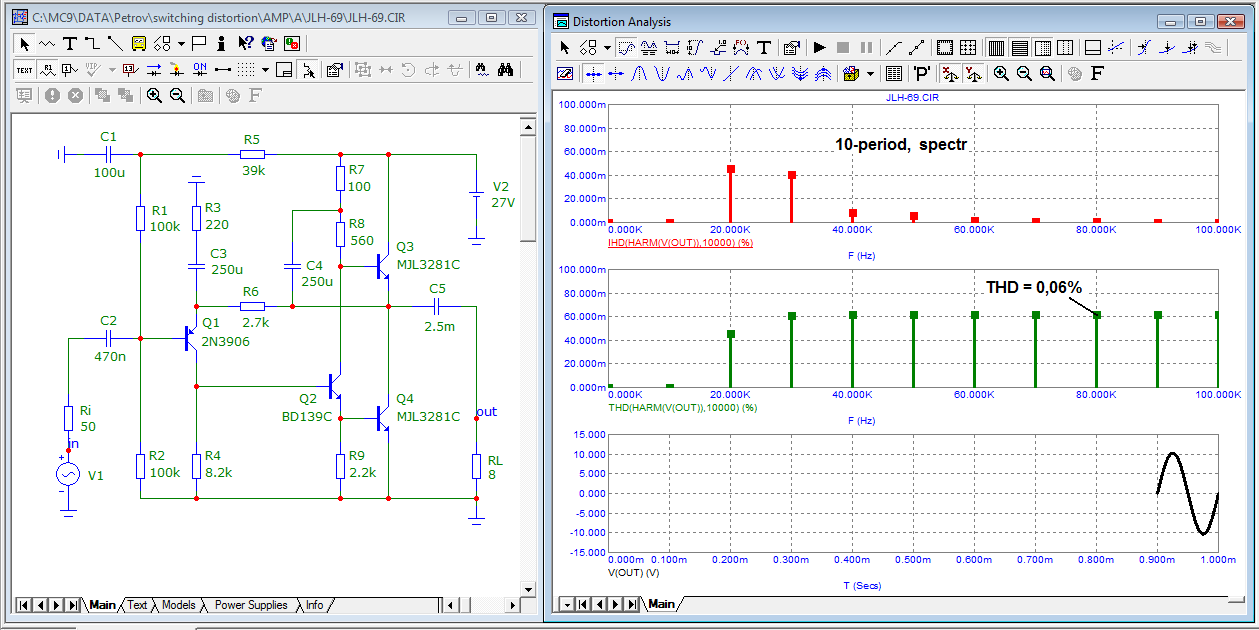The image size is (1259, 630).
Task: Toggle node numbers display
Action: [69, 70]
